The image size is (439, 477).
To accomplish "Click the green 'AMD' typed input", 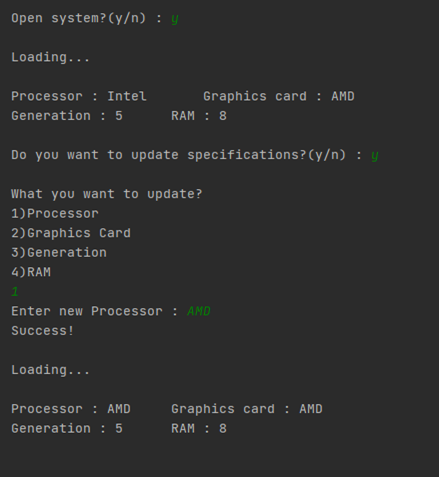I will [199, 311].
